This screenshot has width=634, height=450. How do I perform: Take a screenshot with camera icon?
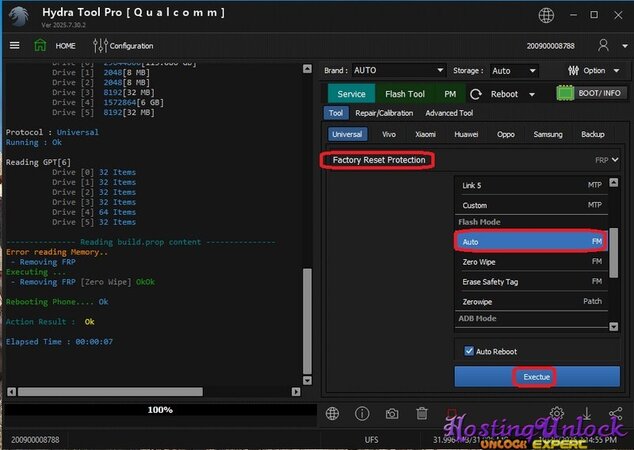coord(392,413)
